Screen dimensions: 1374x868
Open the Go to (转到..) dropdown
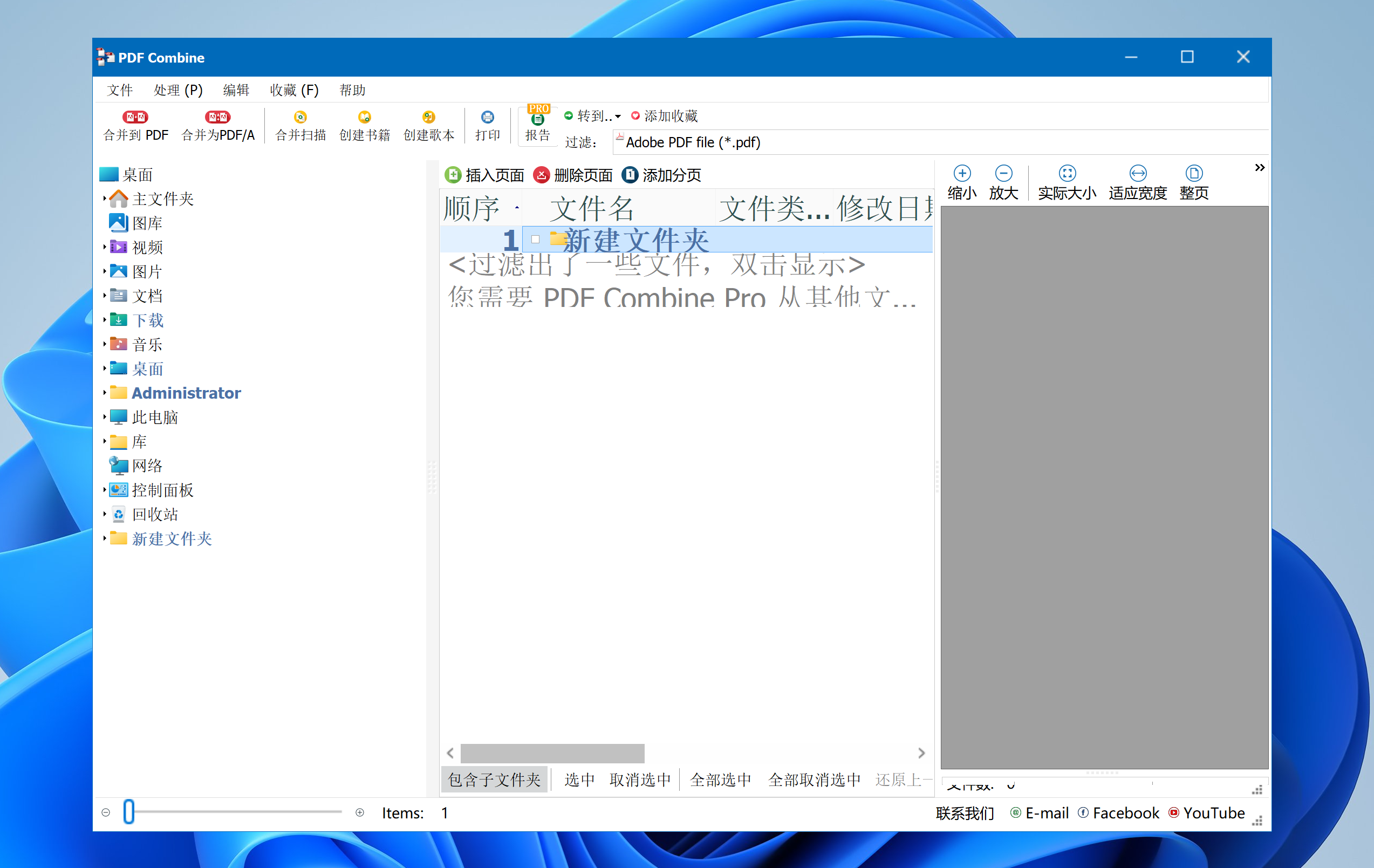point(592,116)
